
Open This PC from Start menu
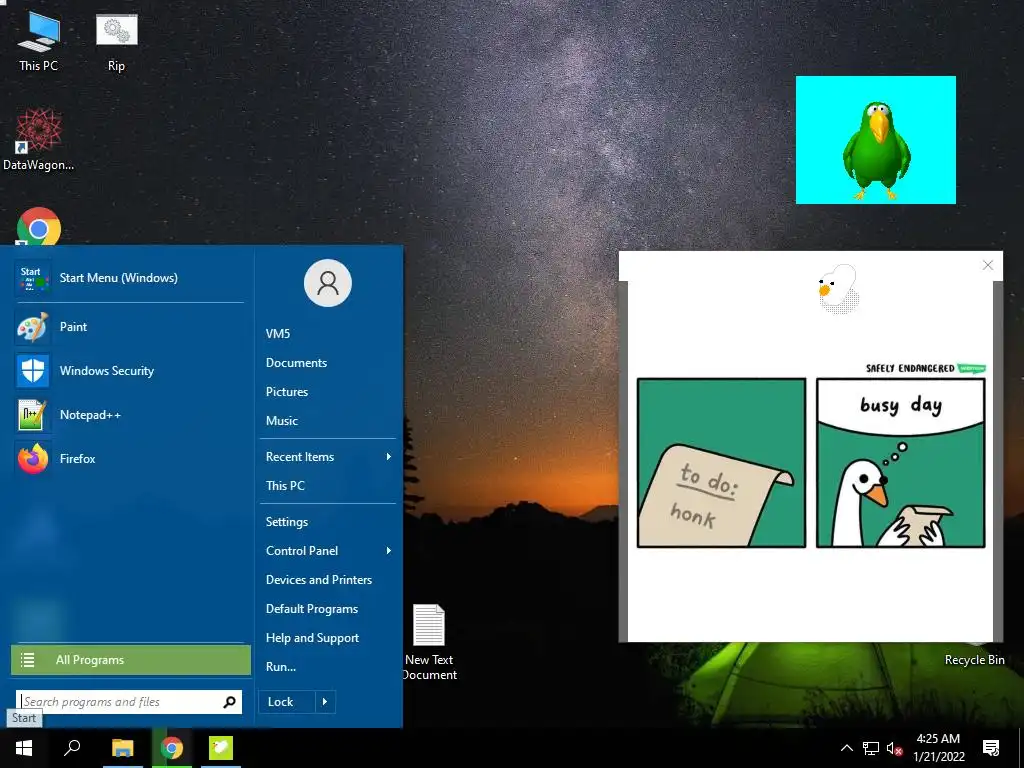coord(285,485)
